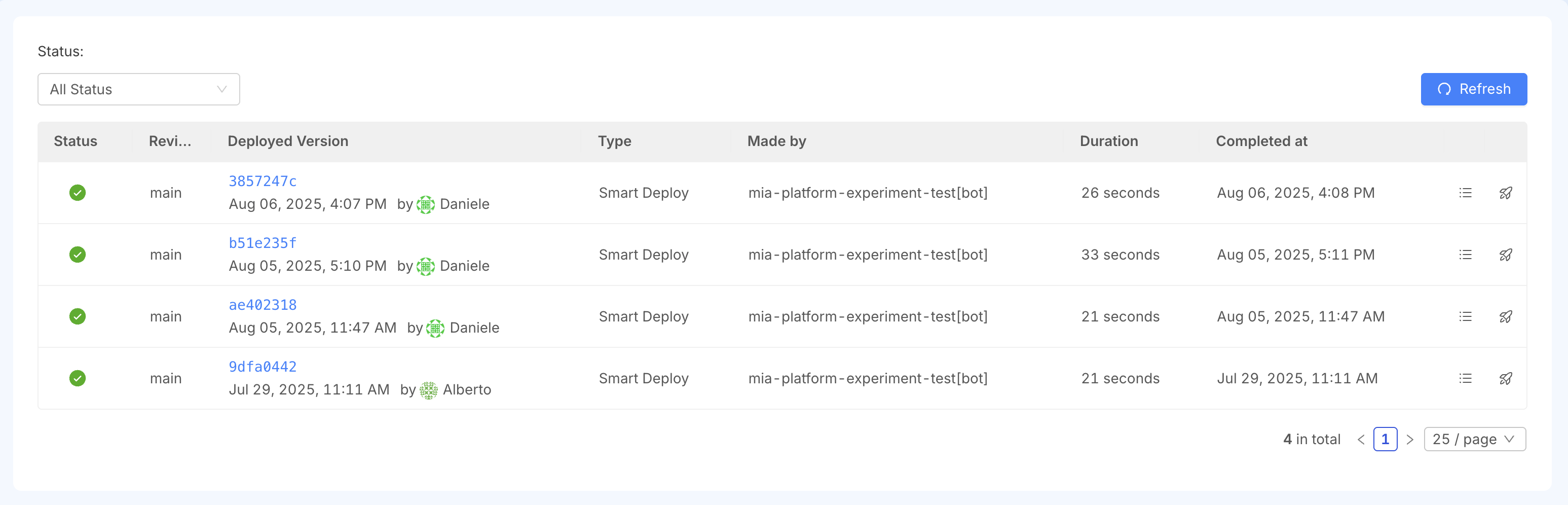Open the All Status filter dropdown

point(139,90)
